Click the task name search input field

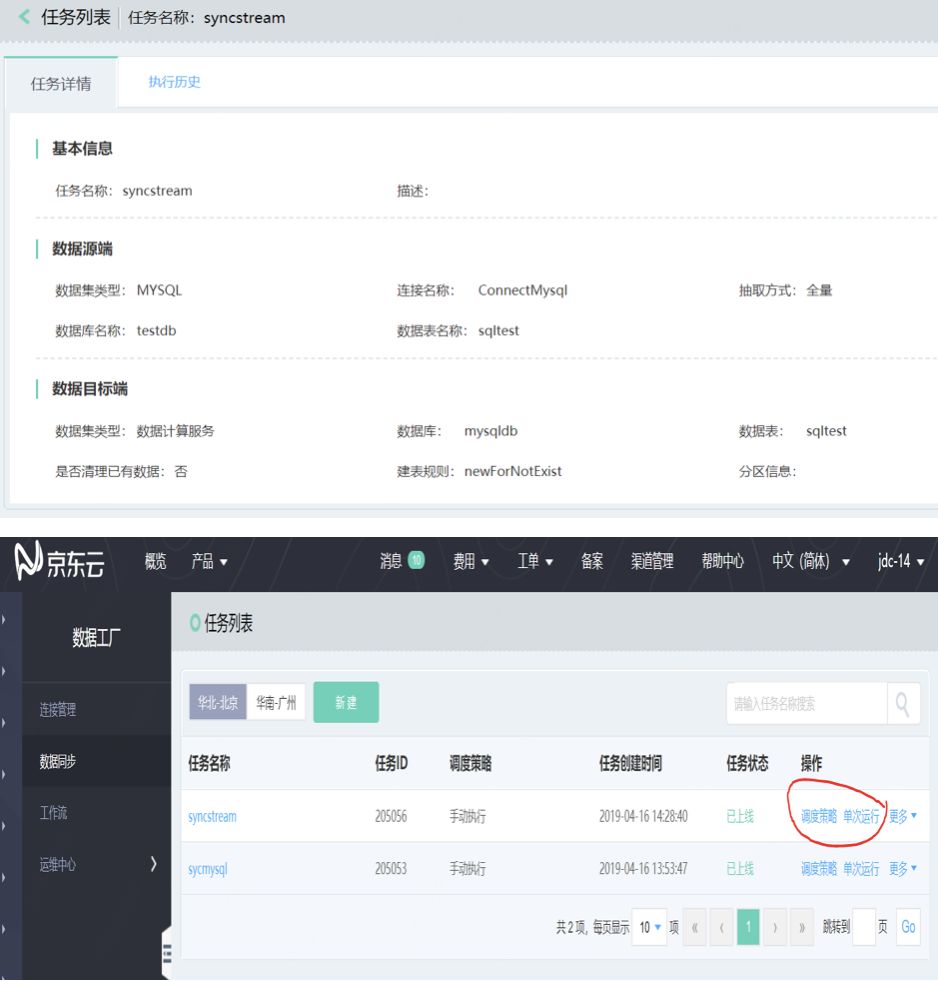[x=807, y=703]
